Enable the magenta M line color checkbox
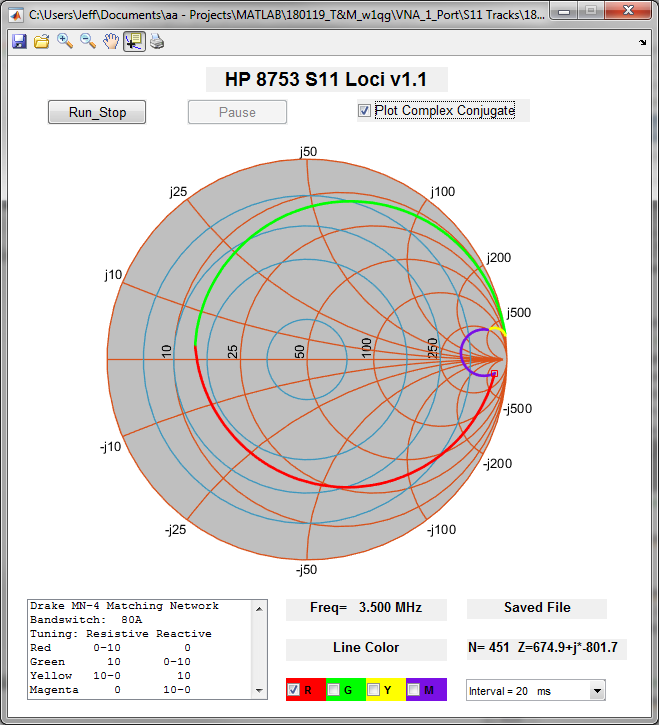 pos(413,690)
